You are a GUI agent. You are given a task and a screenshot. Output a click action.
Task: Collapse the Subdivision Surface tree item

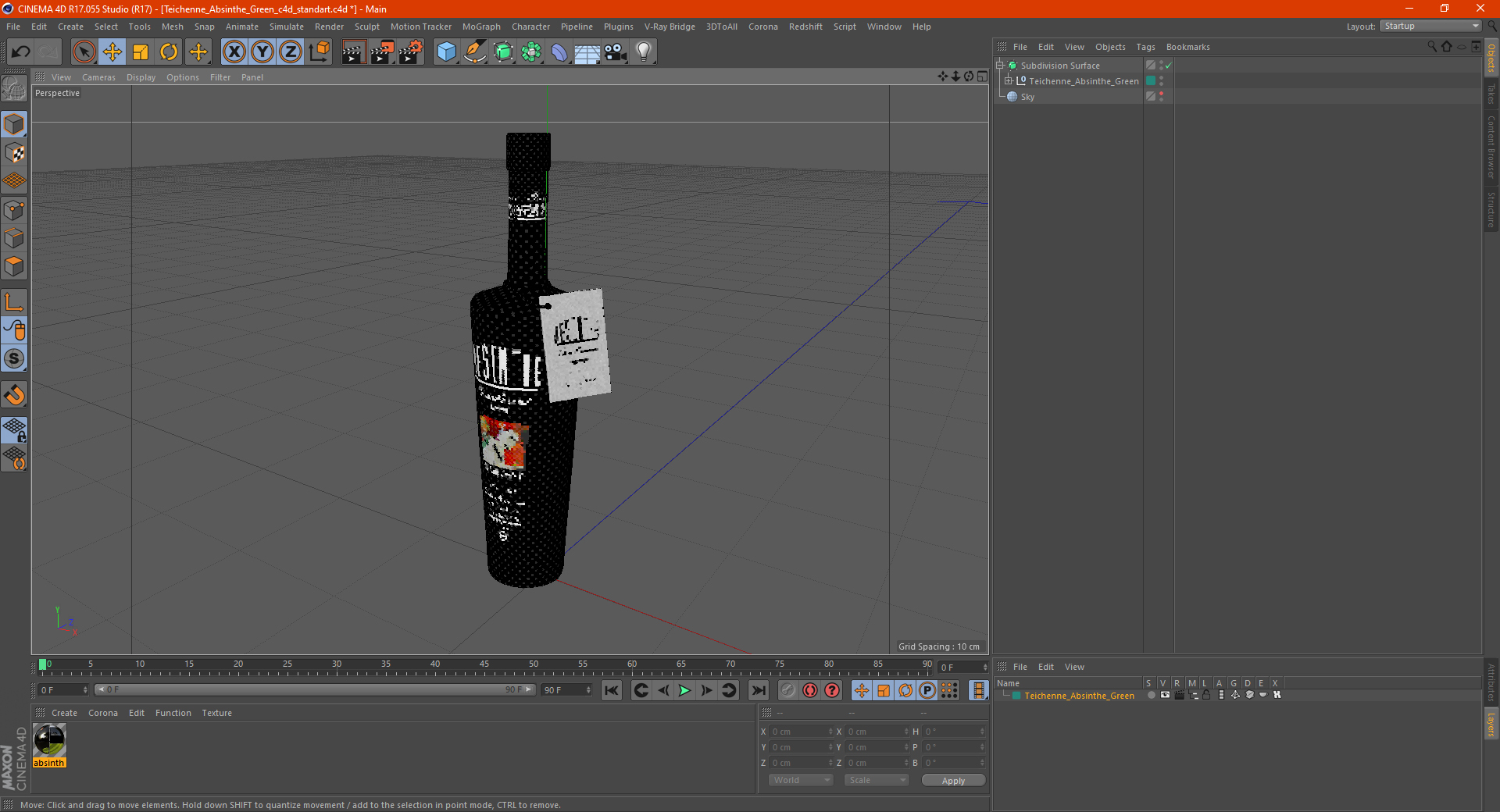click(1000, 66)
